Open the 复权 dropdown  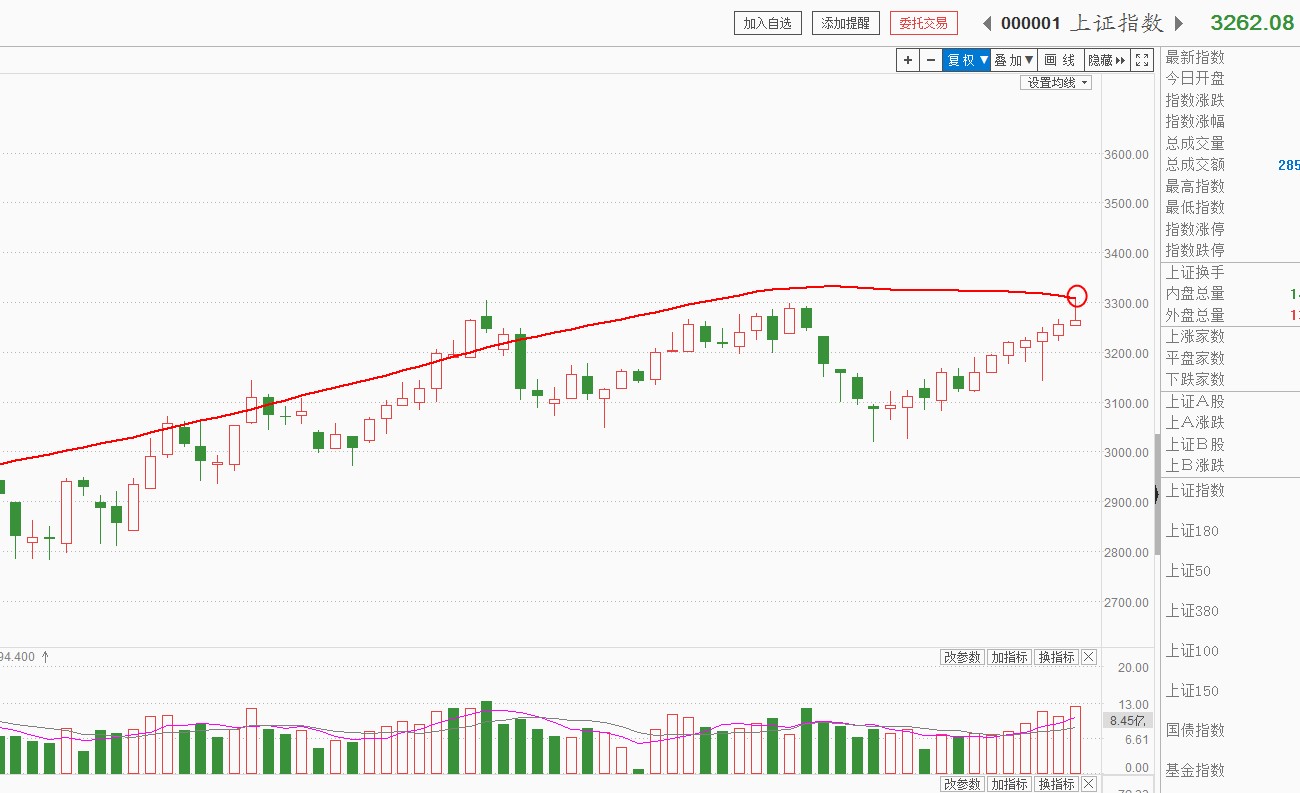click(966, 60)
